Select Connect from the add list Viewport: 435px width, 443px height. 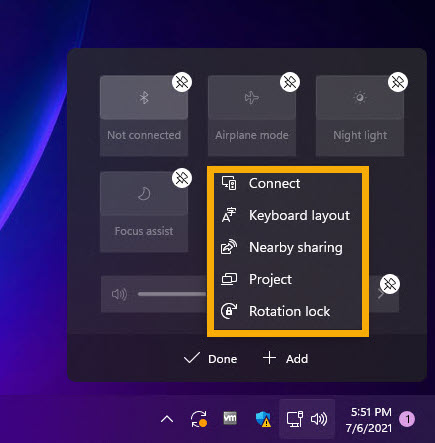point(288,184)
